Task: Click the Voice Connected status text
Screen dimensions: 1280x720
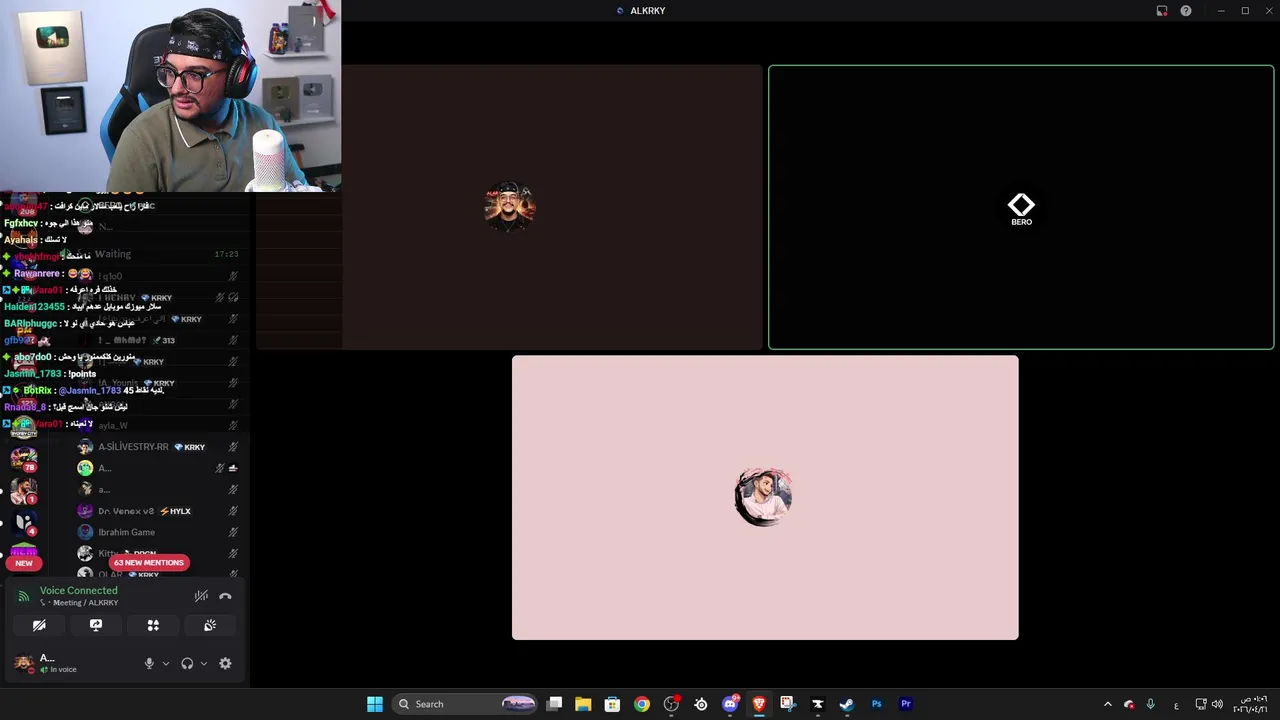Action: (78, 590)
